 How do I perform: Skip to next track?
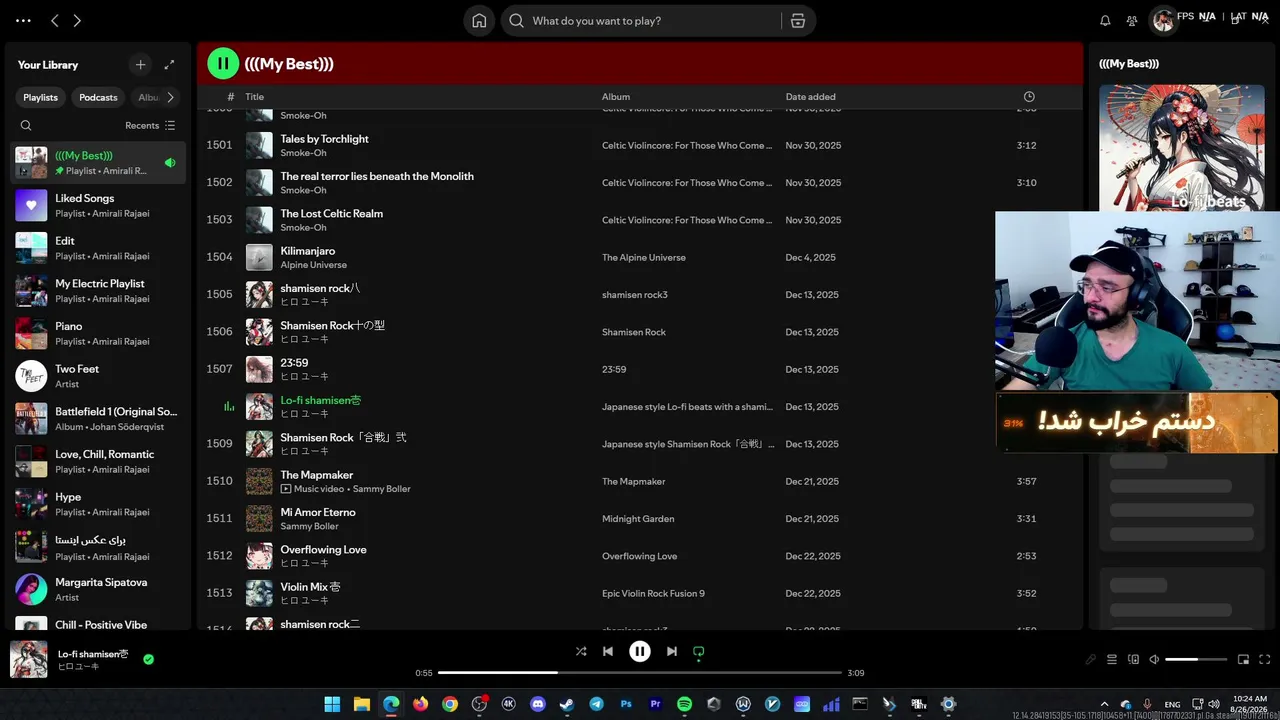tap(672, 651)
